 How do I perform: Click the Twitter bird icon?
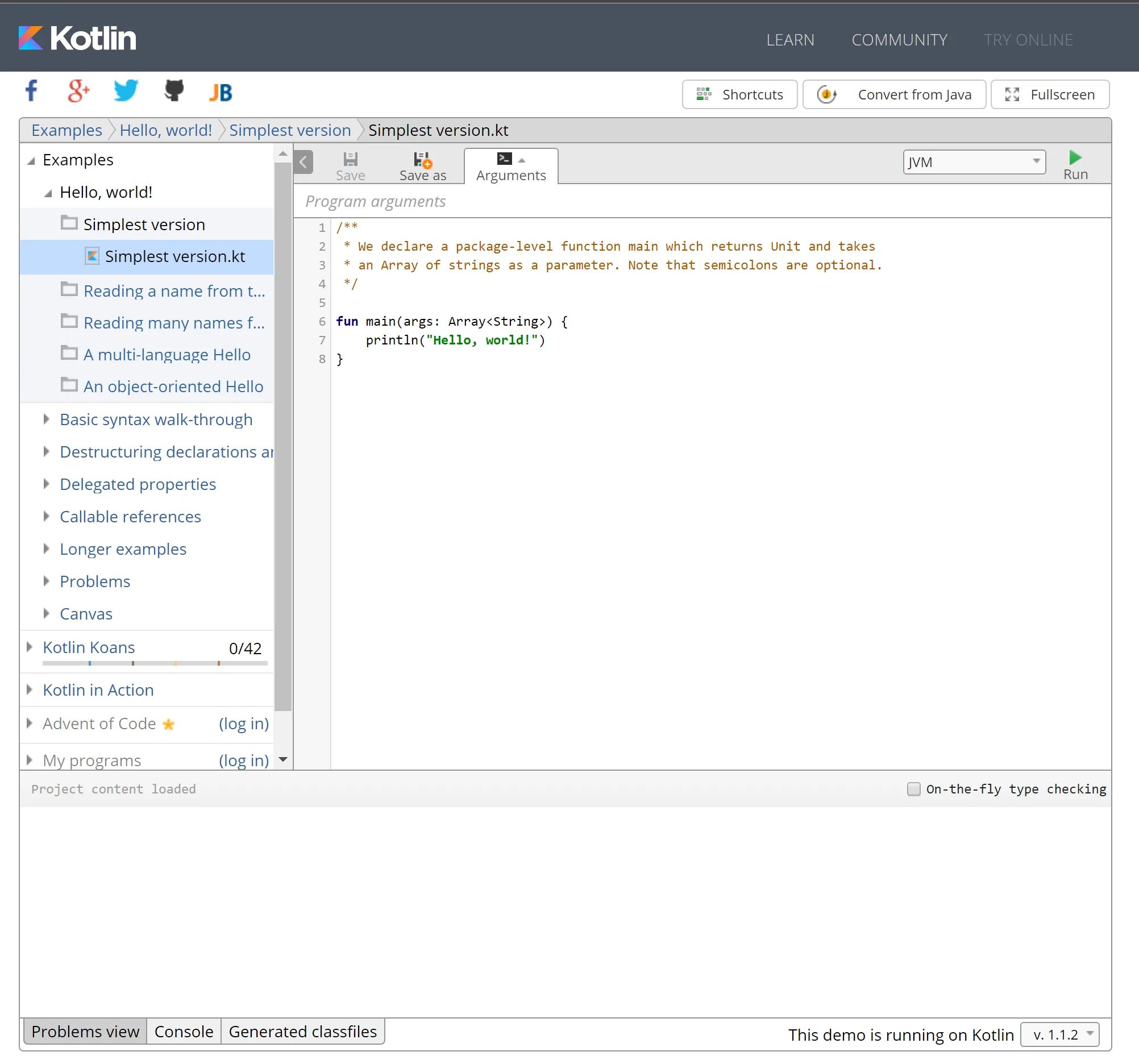point(126,90)
